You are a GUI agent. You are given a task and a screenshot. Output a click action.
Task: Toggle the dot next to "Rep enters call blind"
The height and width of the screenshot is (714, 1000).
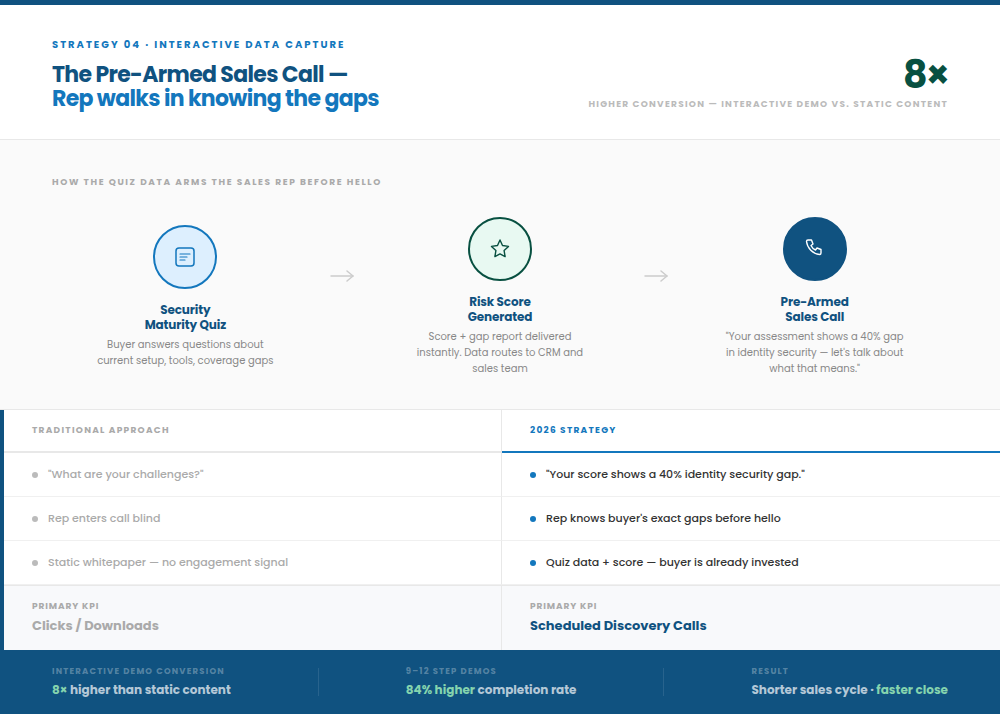pyautogui.click(x=35, y=518)
